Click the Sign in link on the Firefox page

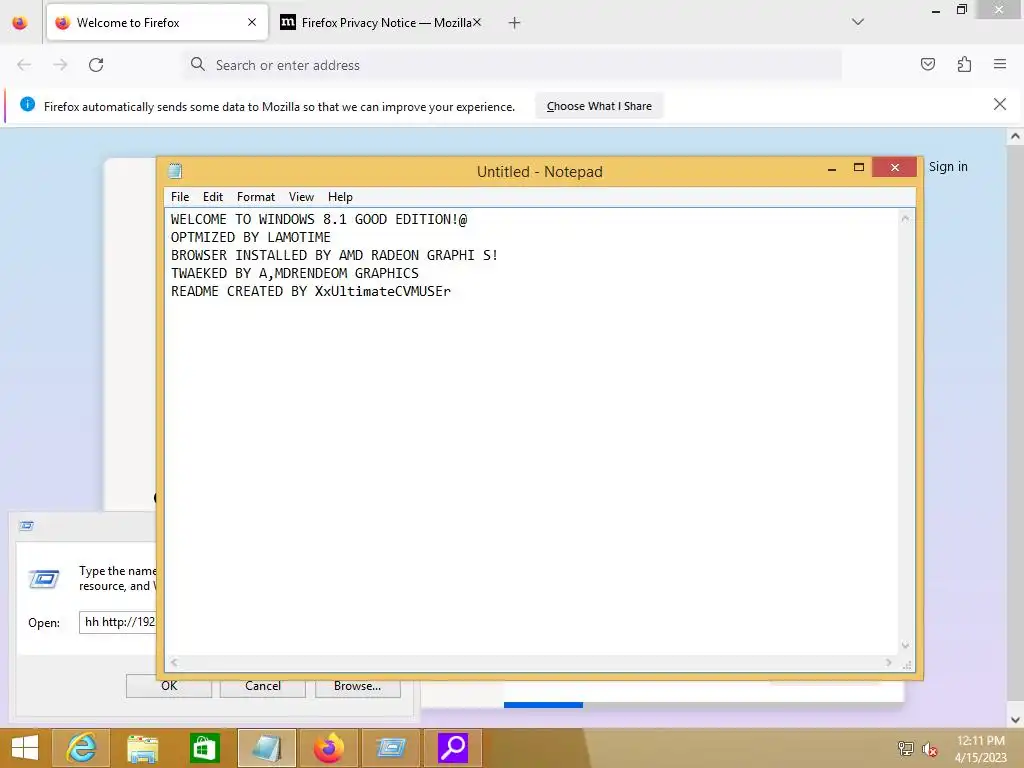[x=948, y=167]
